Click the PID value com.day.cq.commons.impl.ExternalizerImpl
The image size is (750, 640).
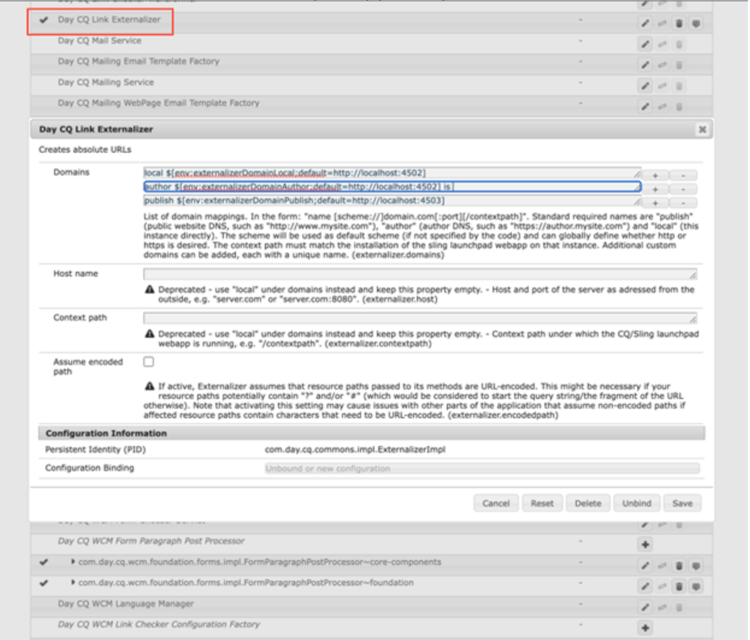pos(355,450)
